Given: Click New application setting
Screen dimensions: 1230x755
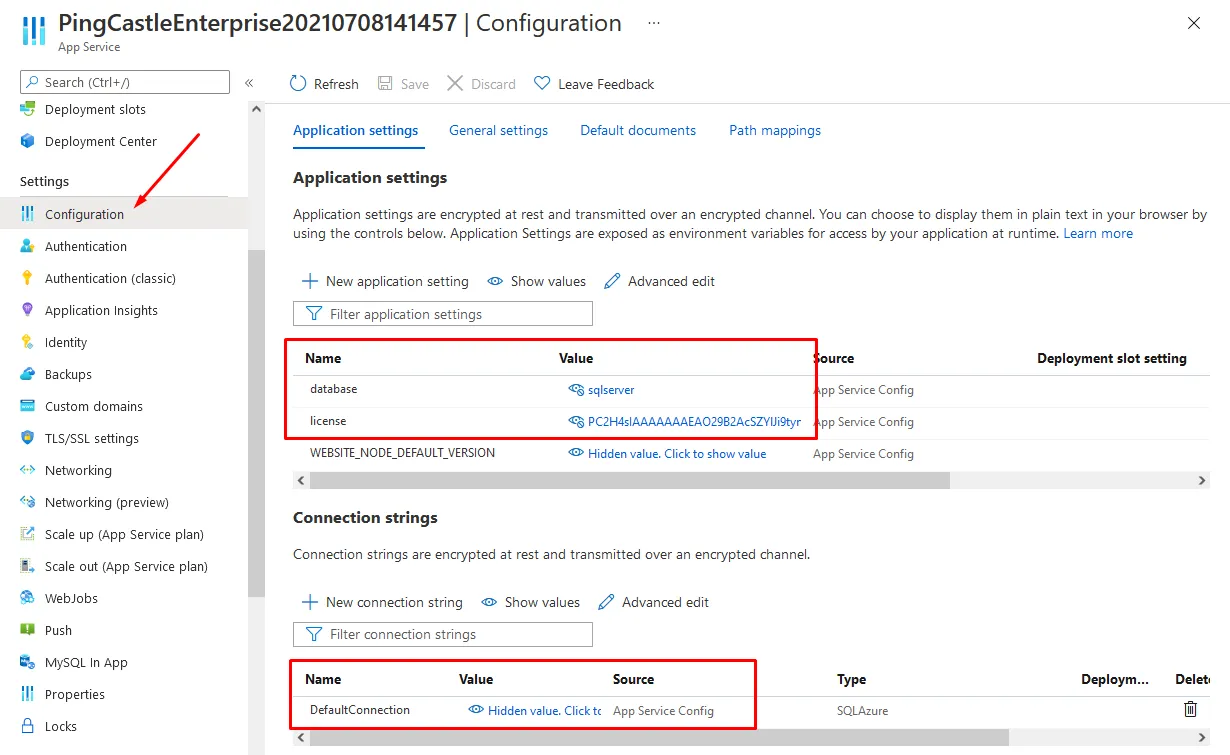Looking at the screenshot, I should [385, 281].
